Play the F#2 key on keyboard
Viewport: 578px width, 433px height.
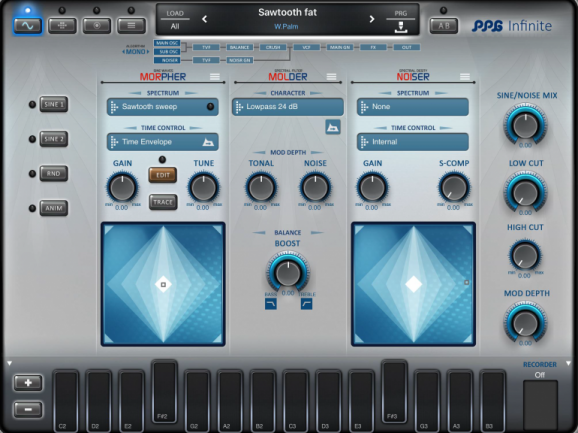[x=164, y=391]
